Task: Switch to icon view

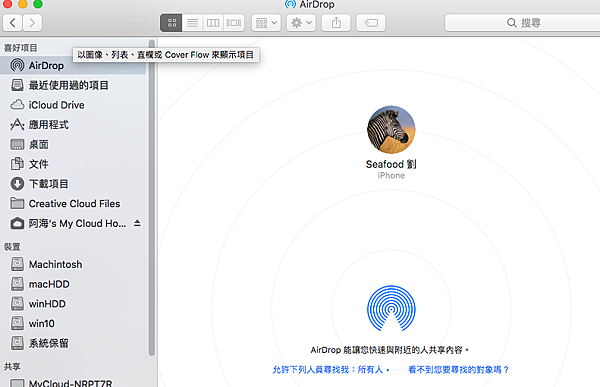Action: click(x=171, y=23)
